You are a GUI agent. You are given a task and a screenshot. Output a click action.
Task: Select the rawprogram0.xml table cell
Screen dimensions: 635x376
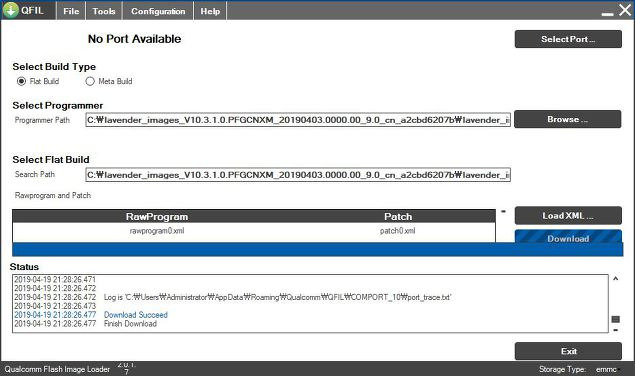click(x=157, y=231)
